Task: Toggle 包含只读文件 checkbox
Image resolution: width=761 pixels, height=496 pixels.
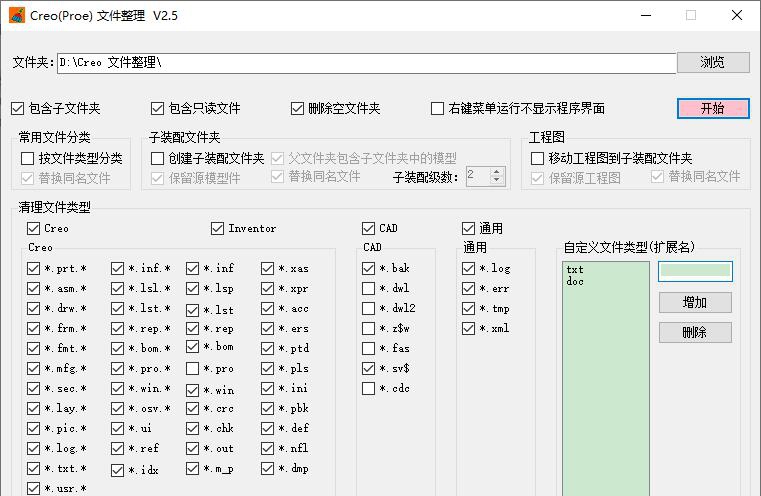Action: [x=157, y=108]
